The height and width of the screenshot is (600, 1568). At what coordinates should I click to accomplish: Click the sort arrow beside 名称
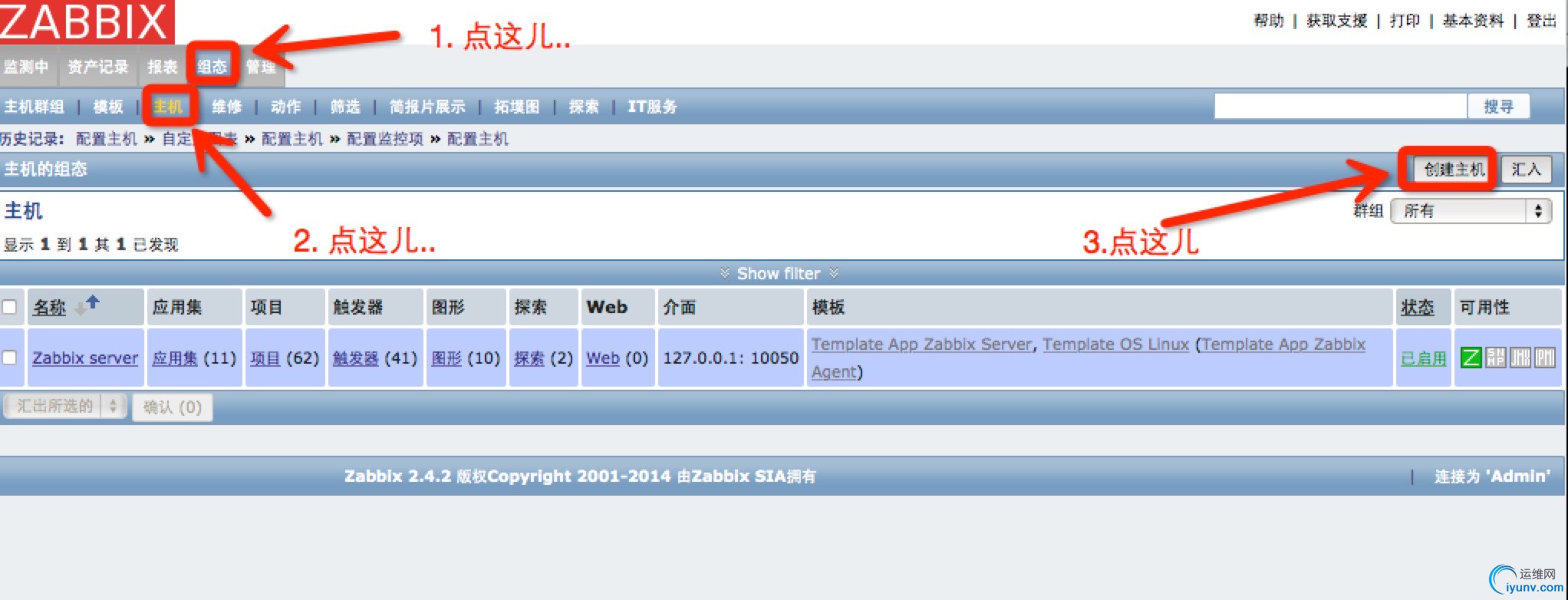(x=87, y=305)
